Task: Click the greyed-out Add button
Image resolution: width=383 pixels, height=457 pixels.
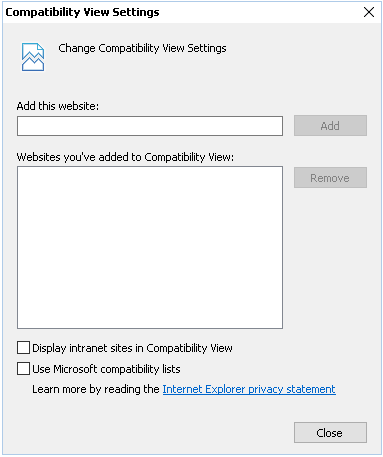Action: point(330,126)
